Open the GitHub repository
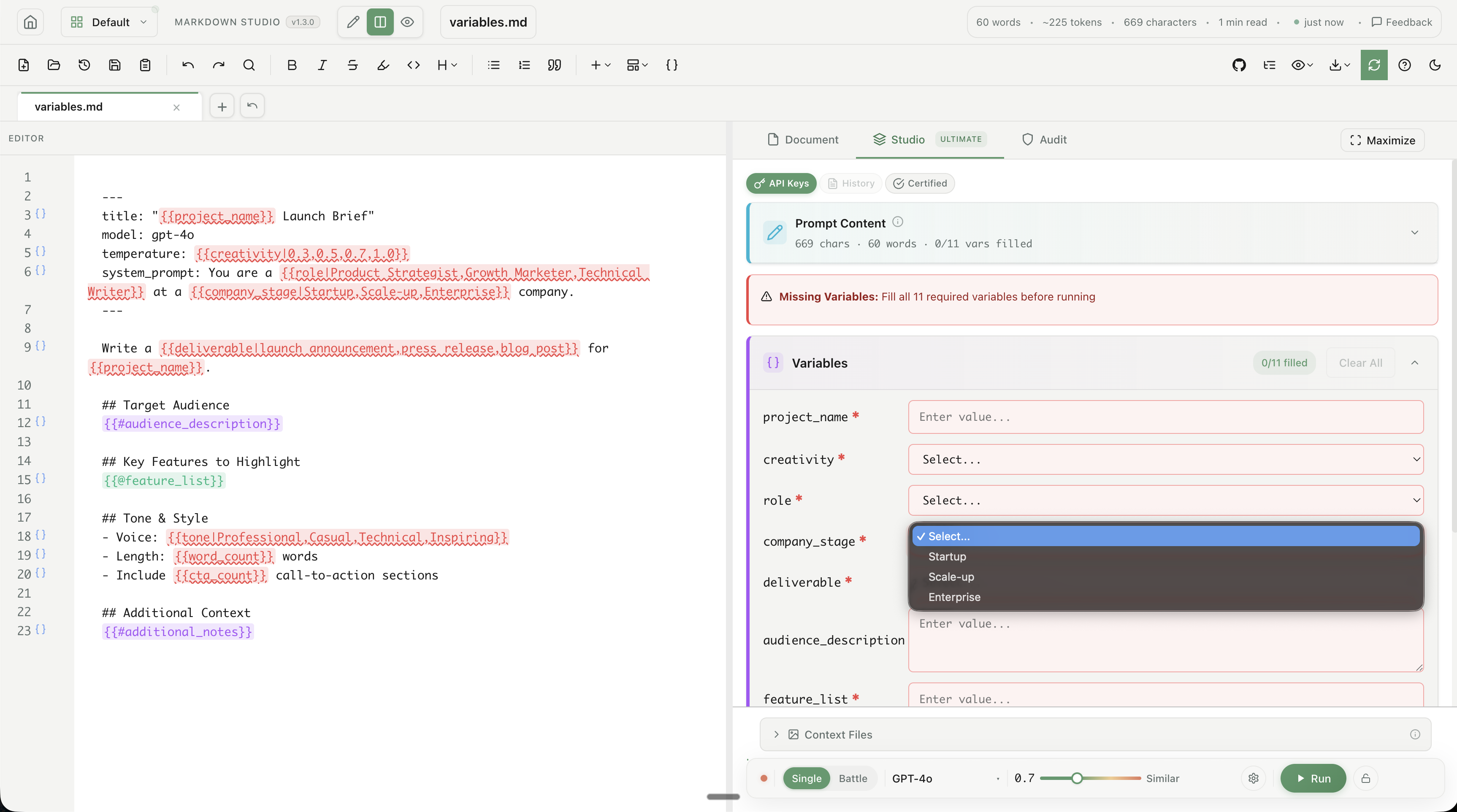The width and height of the screenshot is (1457, 812). tap(1239, 65)
